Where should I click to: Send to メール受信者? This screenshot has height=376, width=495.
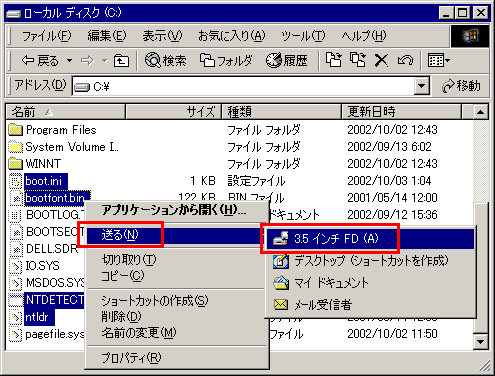370,305
